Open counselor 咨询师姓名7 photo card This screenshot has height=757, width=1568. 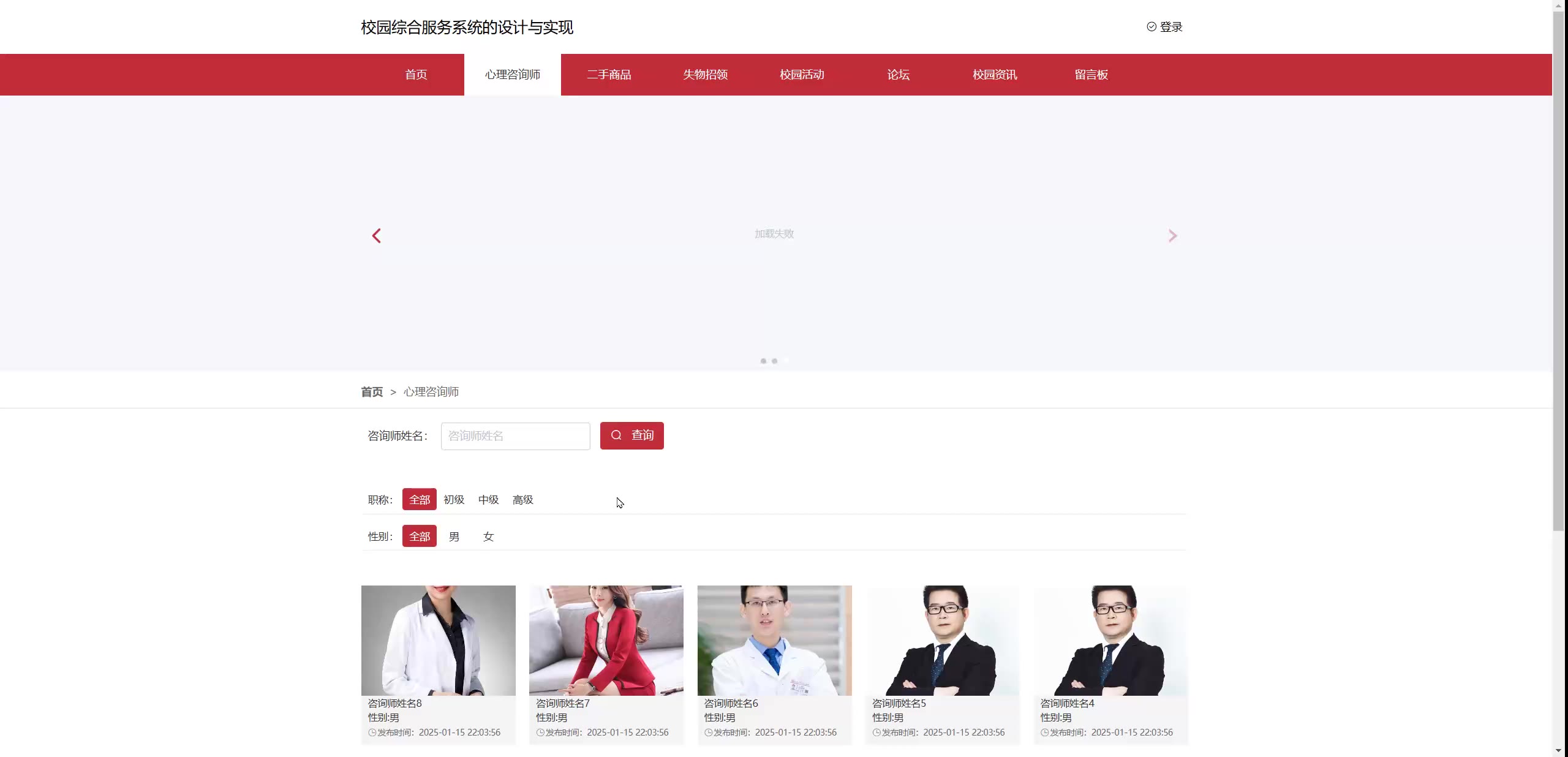pyautogui.click(x=606, y=640)
